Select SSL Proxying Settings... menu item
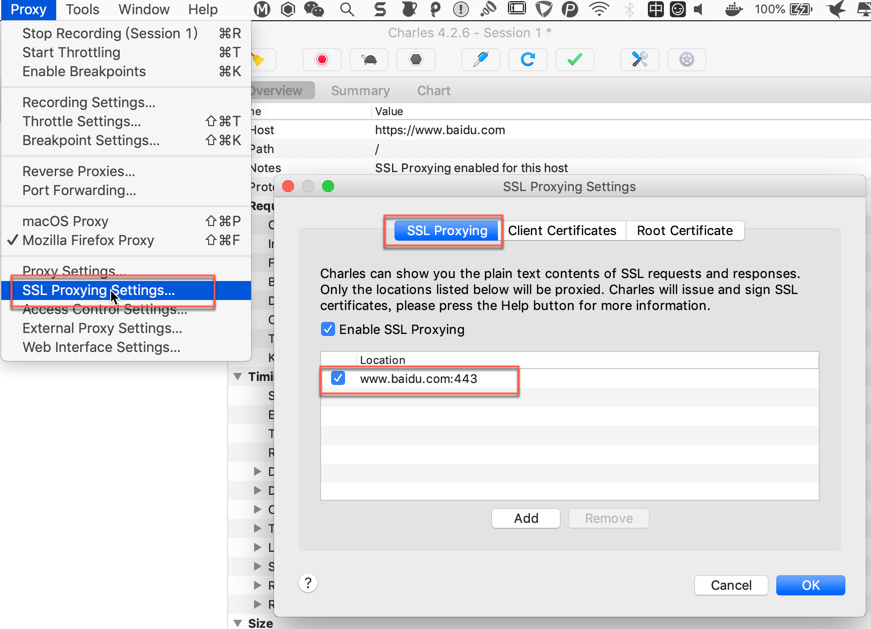 [126, 290]
